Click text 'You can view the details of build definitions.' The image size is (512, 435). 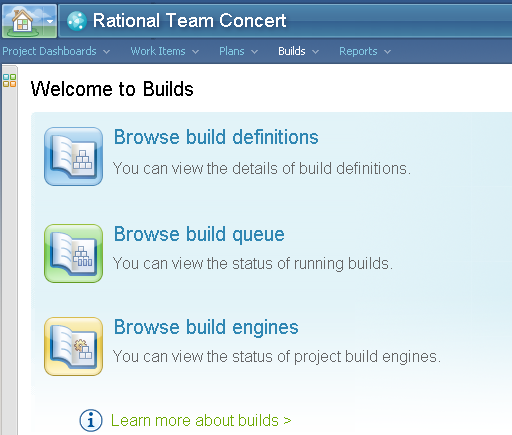click(x=262, y=169)
